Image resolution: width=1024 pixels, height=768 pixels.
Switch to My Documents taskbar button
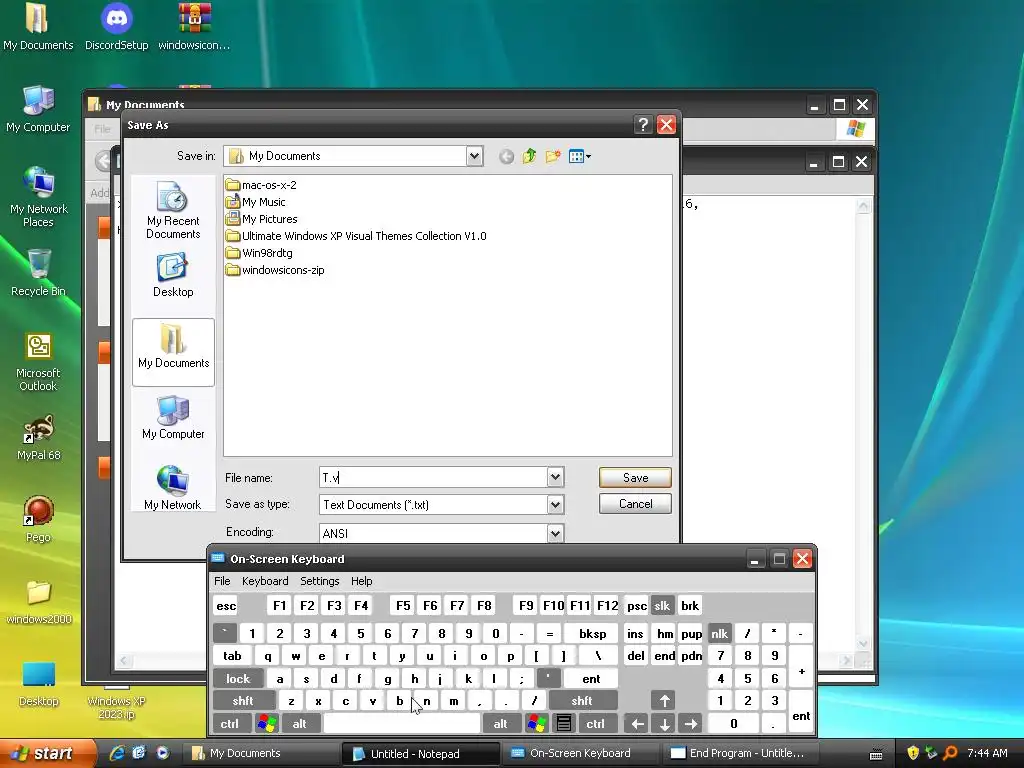259,753
